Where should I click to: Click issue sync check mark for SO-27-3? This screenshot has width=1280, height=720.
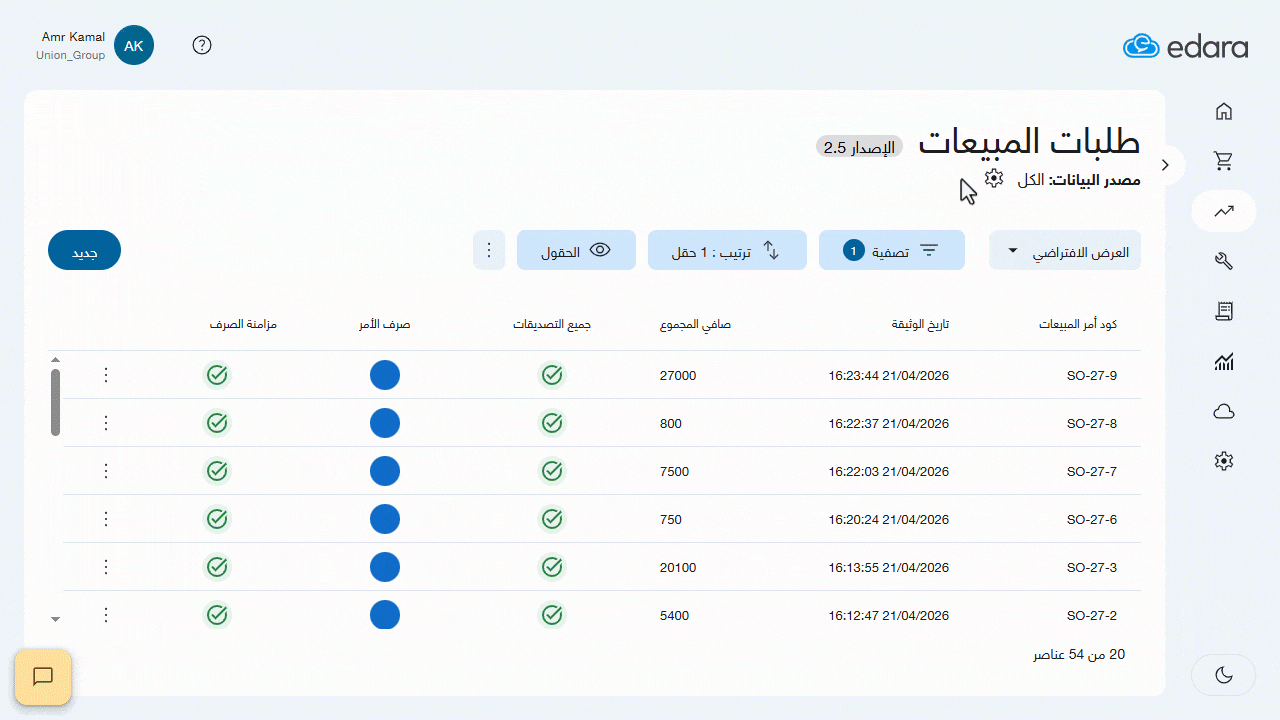217,567
